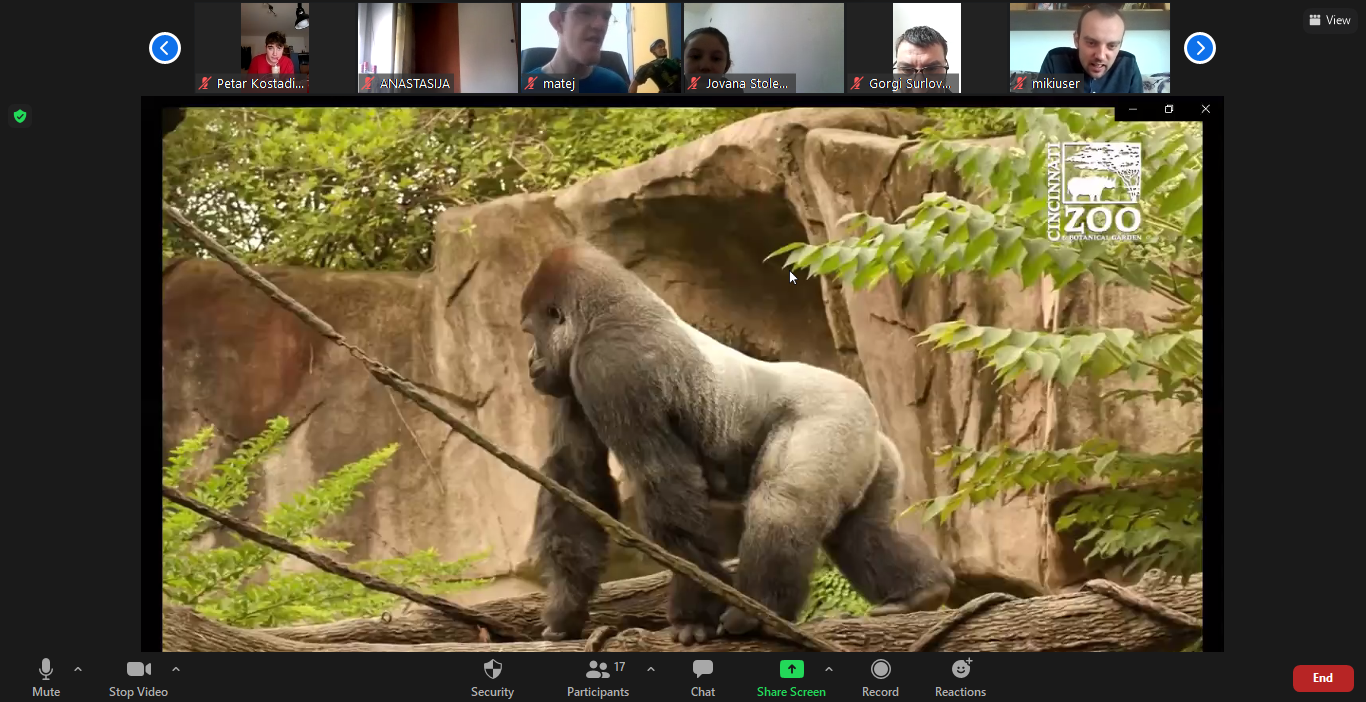Click the green Share Screen icon
This screenshot has width=1366, height=702.
[791, 669]
